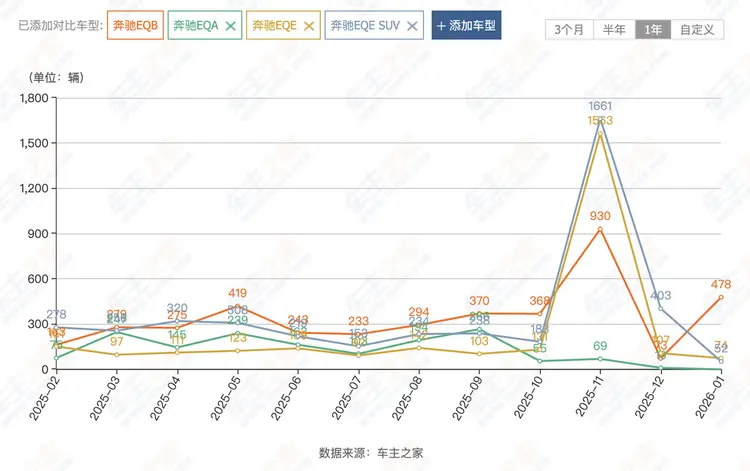750x471 pixels.
Task: Select the 3个月 time range tab
Action: pyautogui.click(x=569, y=29)
